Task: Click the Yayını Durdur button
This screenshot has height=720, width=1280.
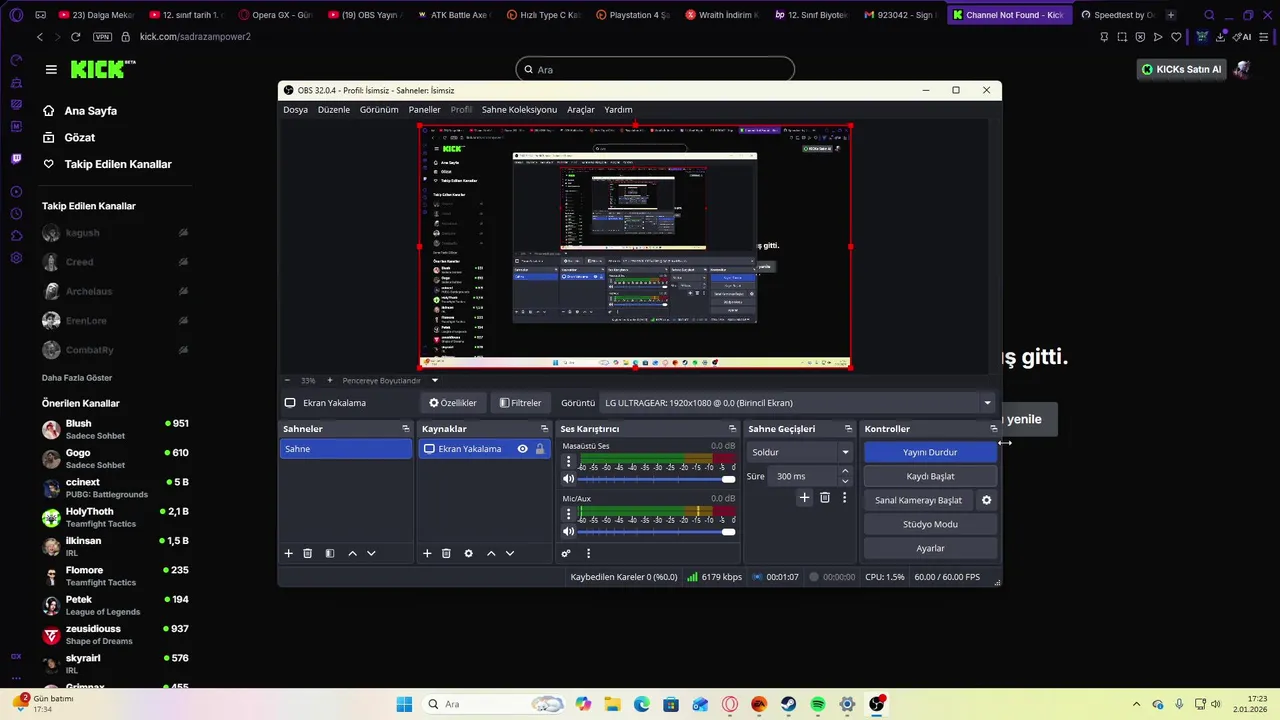Action: coord(930,452)
